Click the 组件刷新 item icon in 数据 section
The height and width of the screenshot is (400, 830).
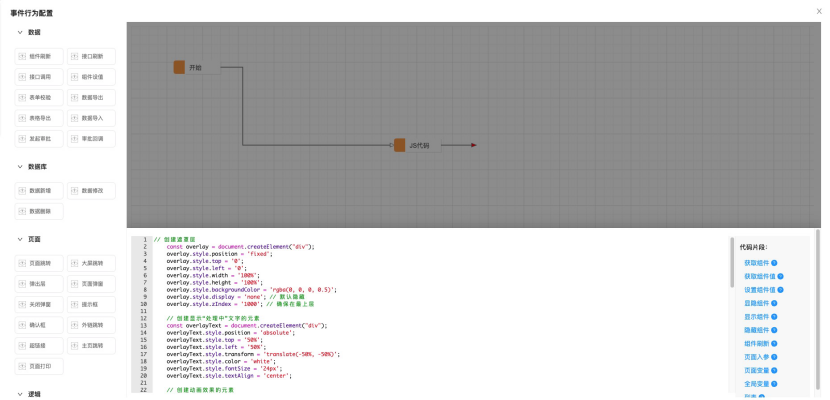coord(22,56)
